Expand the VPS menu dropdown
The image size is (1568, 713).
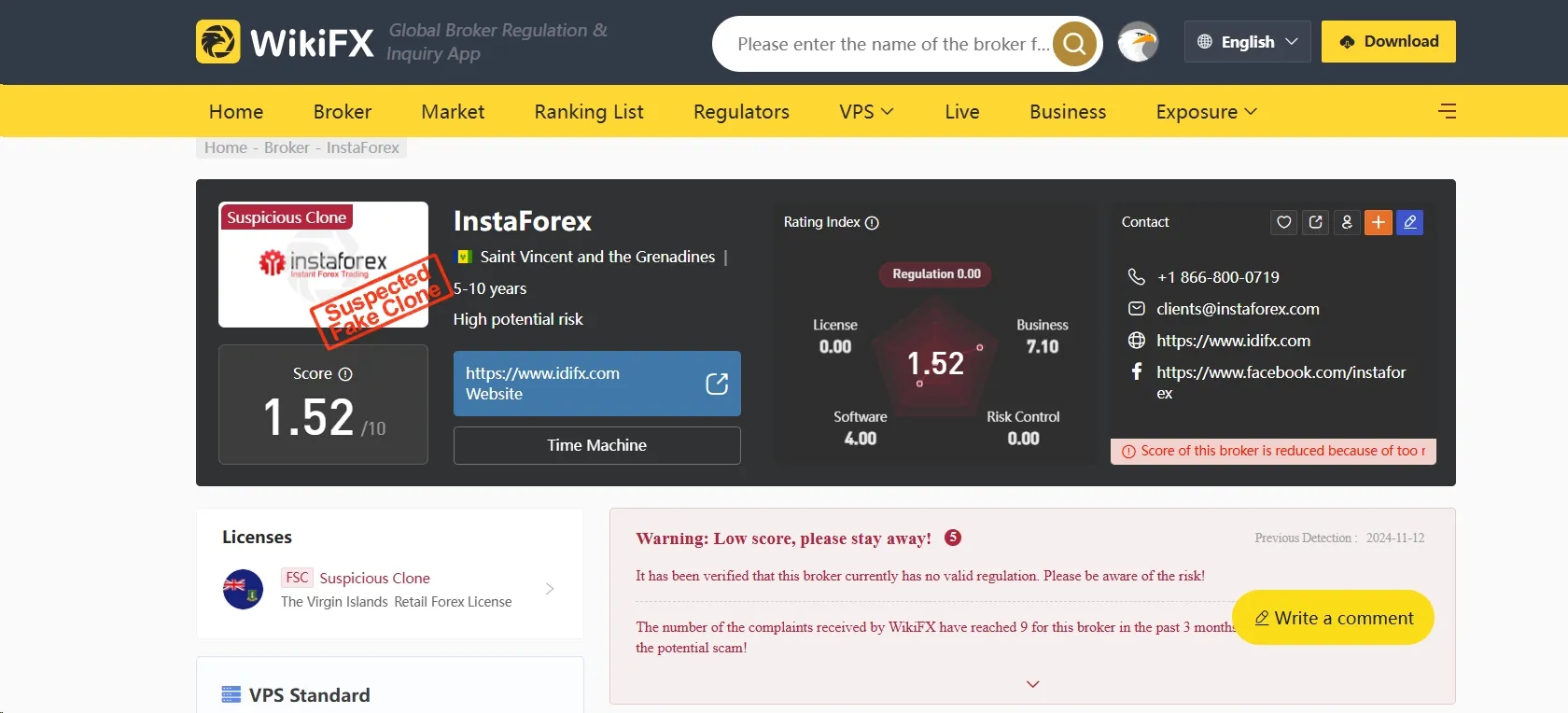coord(866,112)
